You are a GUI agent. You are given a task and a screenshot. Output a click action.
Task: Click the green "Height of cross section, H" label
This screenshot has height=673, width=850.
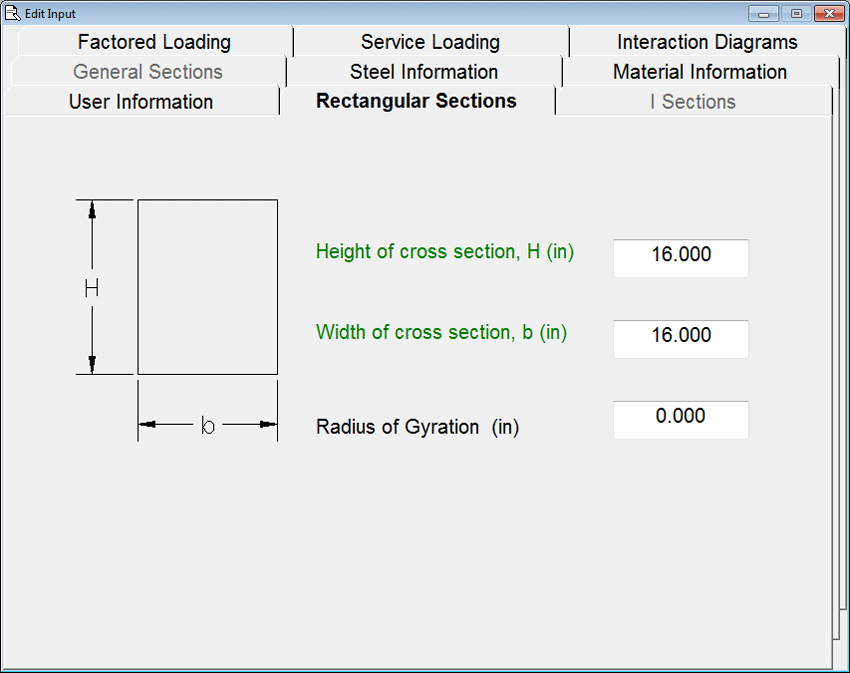[445, 252]
